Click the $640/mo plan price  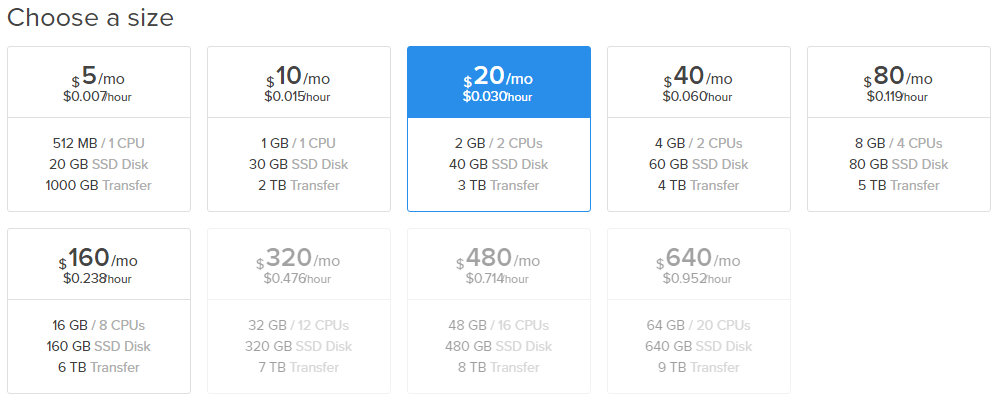click(x=698, y=259)
